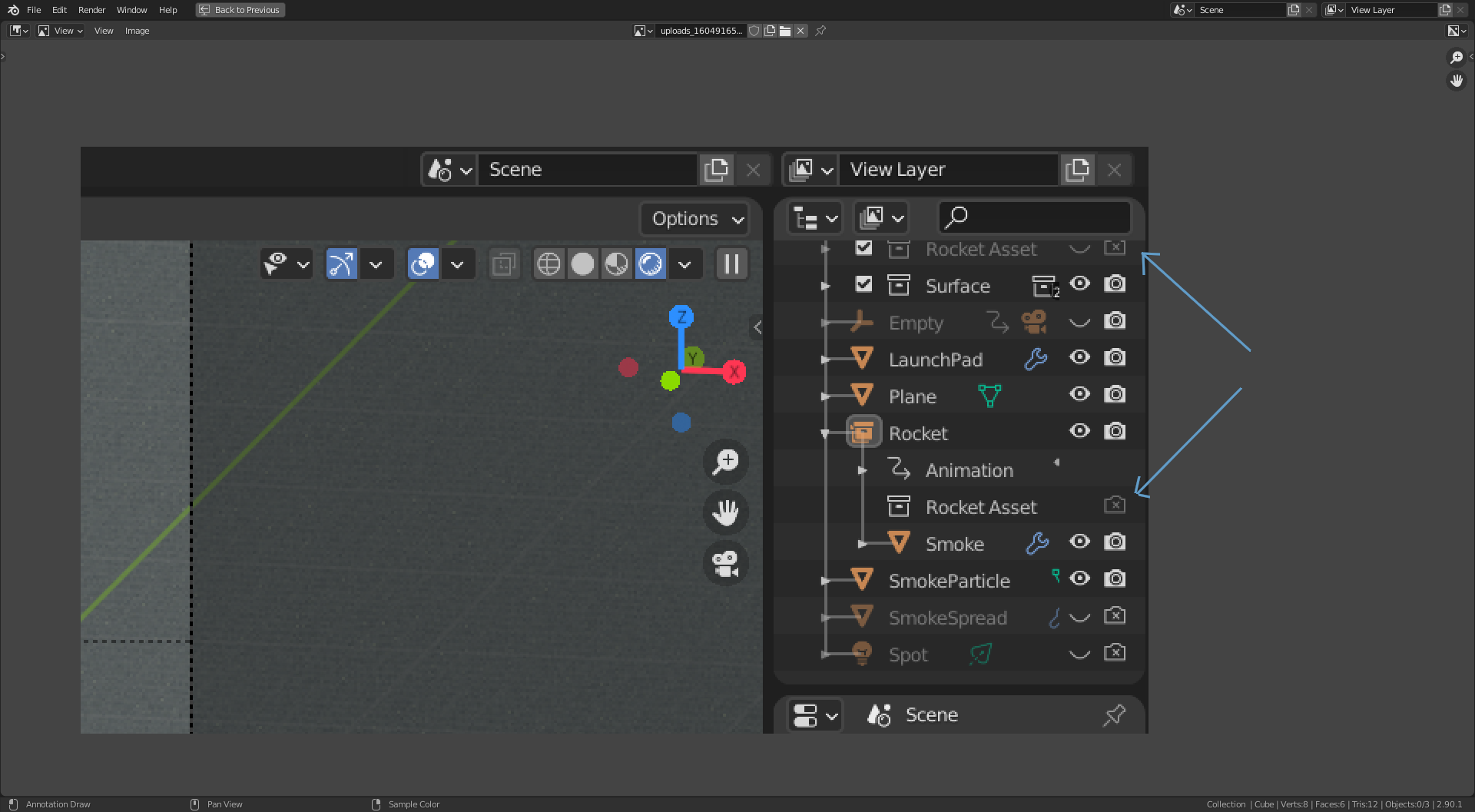Click the Collection Cube stats text in the status bar

[x=1334, y=804]
